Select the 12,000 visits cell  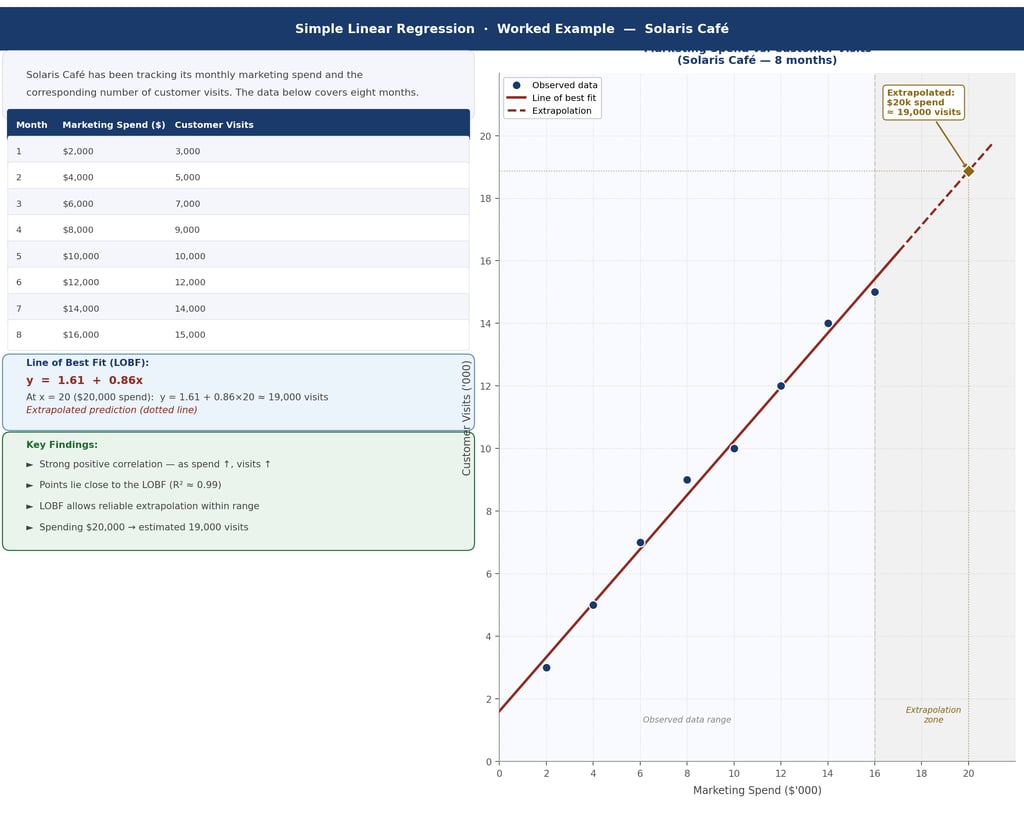coord(190,282)
